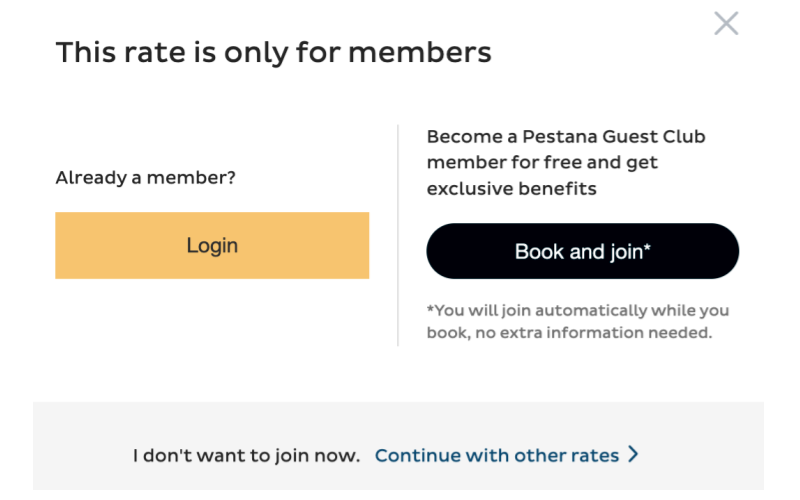The width and height of the screenshot is (800, 500).
Task: Click the 'Become a Pestana Guest Club' line
Action: pos(565,136)
